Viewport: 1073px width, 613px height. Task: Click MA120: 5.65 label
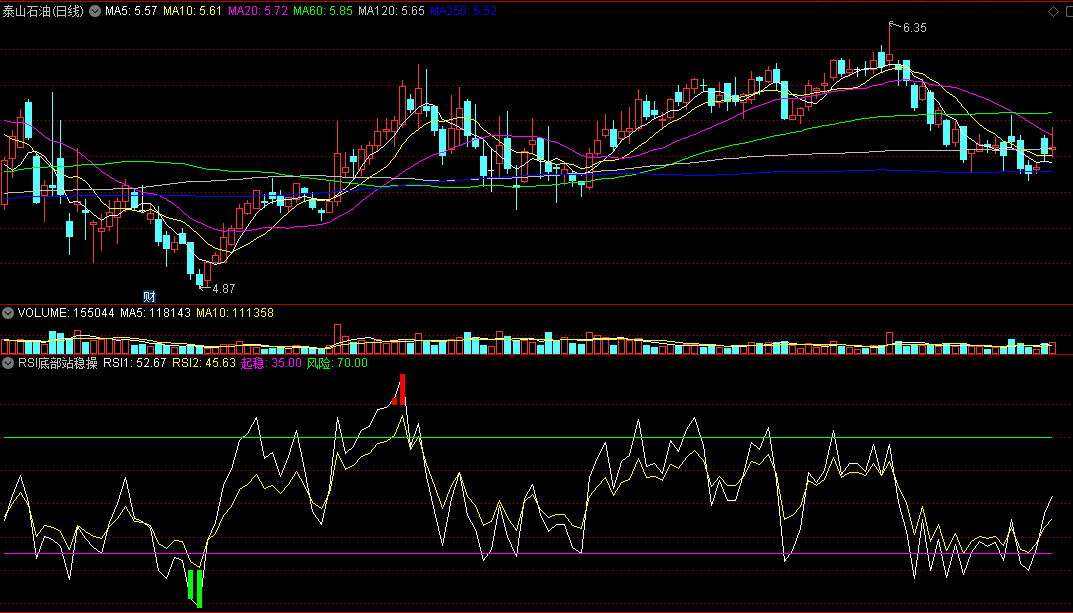pyautogui.click(x=391, y=11)
